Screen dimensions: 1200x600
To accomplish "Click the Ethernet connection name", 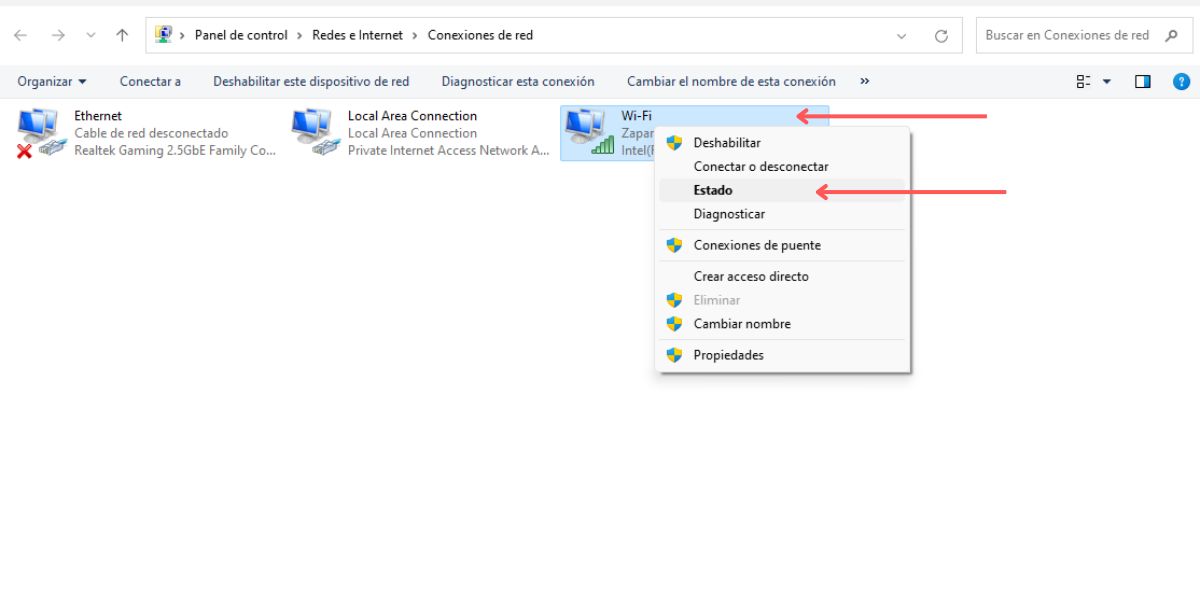I will [x=98, y=116].
